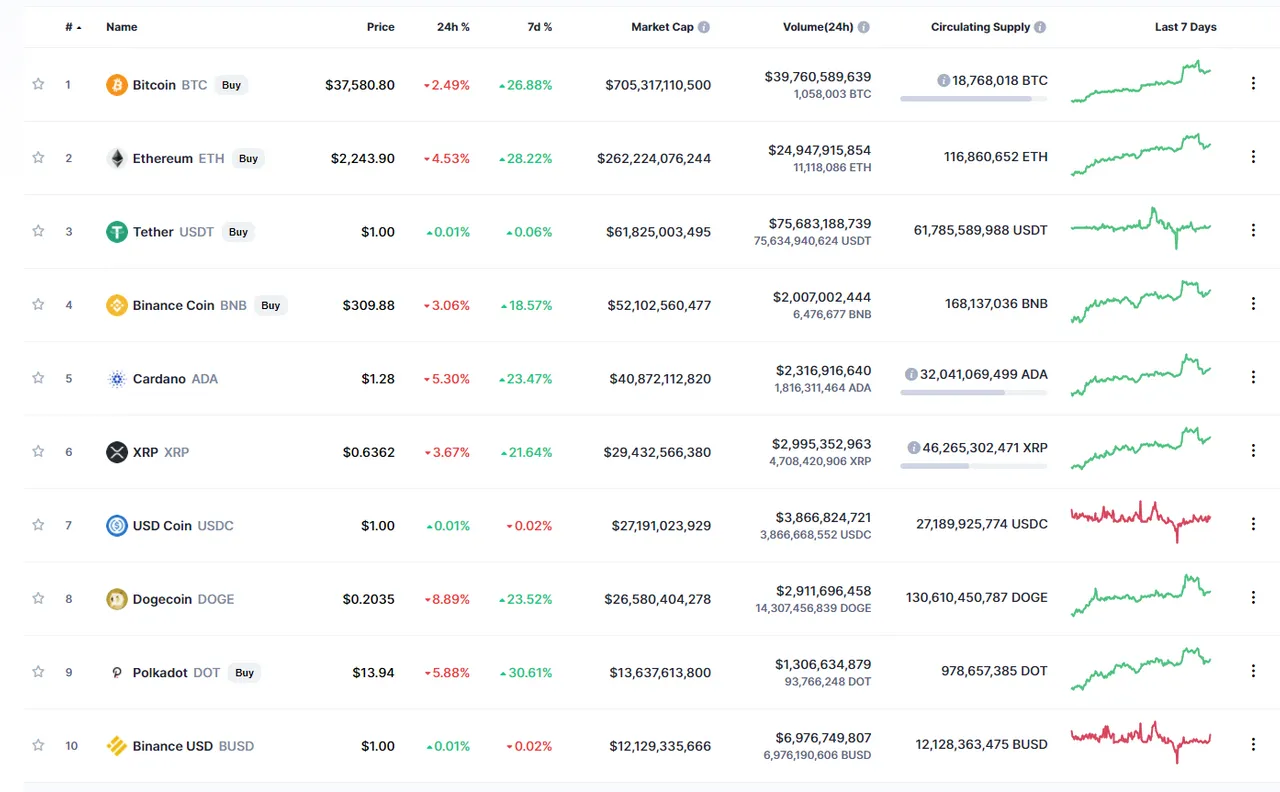1280x792 pixels.
Task: Click Ethereum volume $24,947,915,854
Action: [820, 150]
